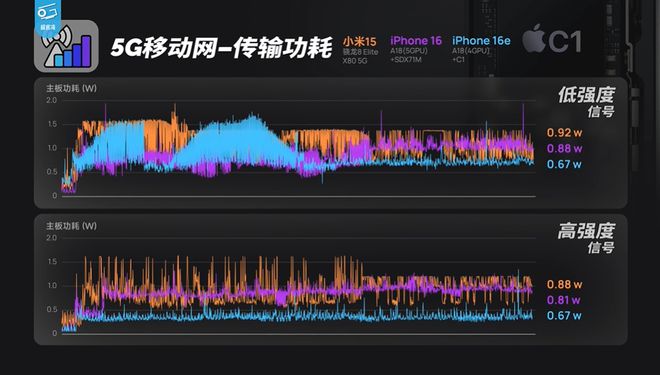The image size is (660, 375).
Task: Click the 高强度 信号 chart heading
Action: click(587, 238)
